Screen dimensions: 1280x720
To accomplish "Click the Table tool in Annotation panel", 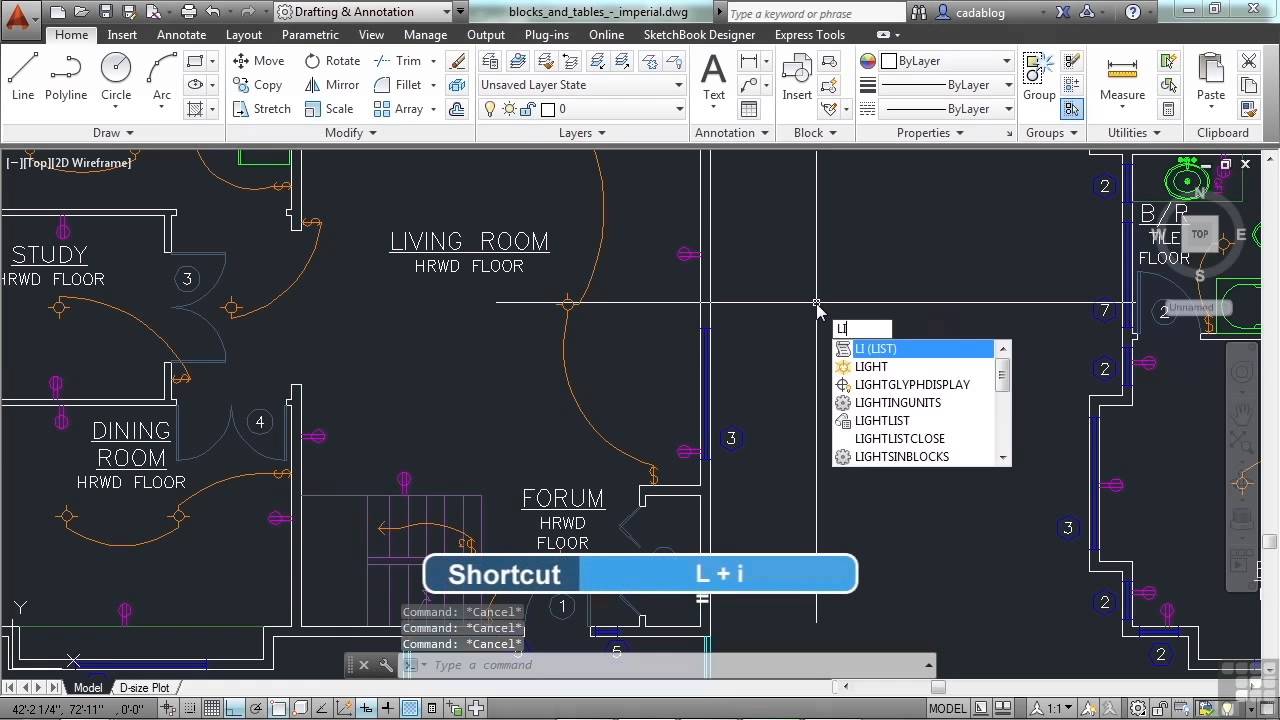I will tap(748, 109).
